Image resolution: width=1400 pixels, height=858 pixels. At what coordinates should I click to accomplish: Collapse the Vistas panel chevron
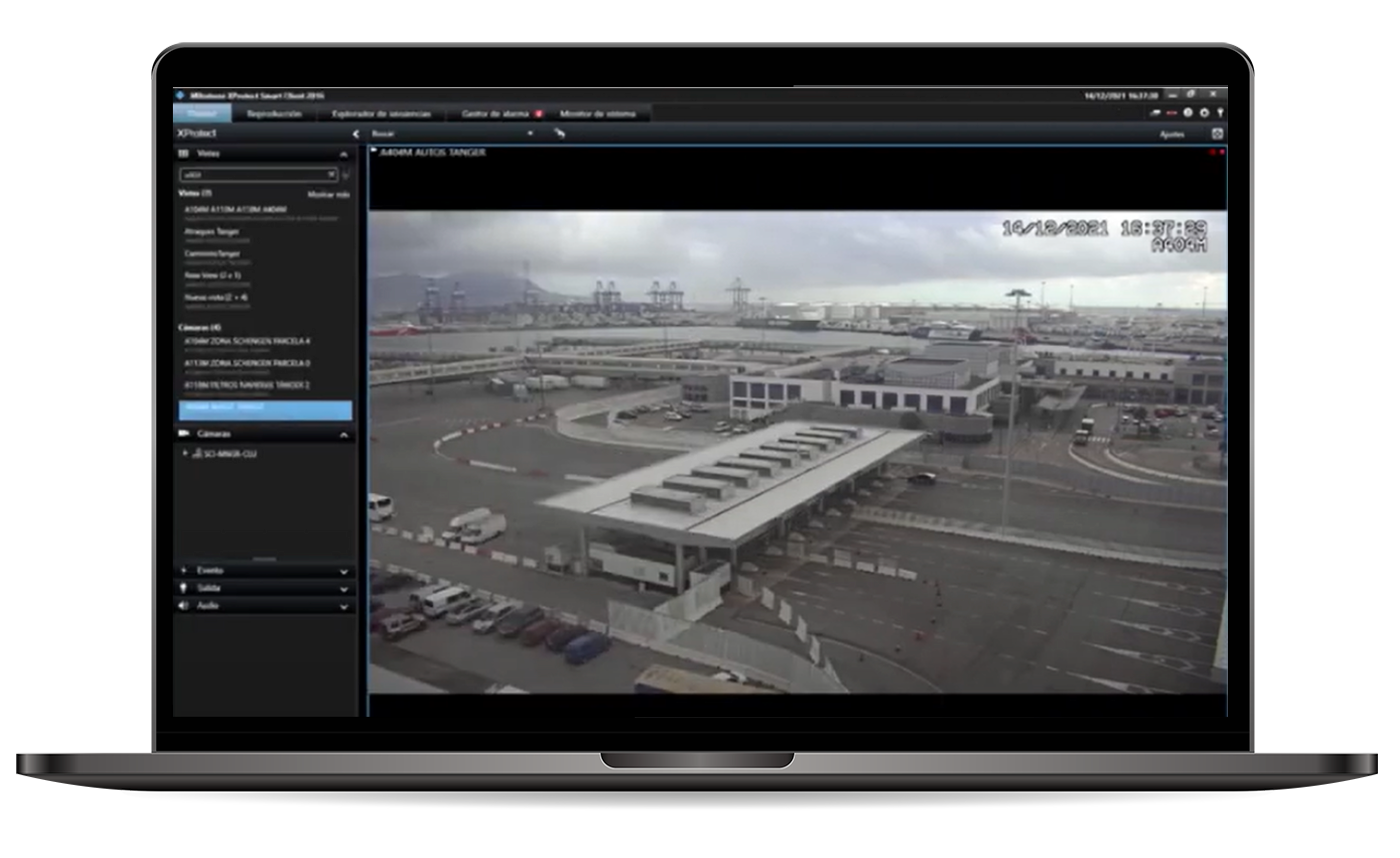[x=344, y=155]
